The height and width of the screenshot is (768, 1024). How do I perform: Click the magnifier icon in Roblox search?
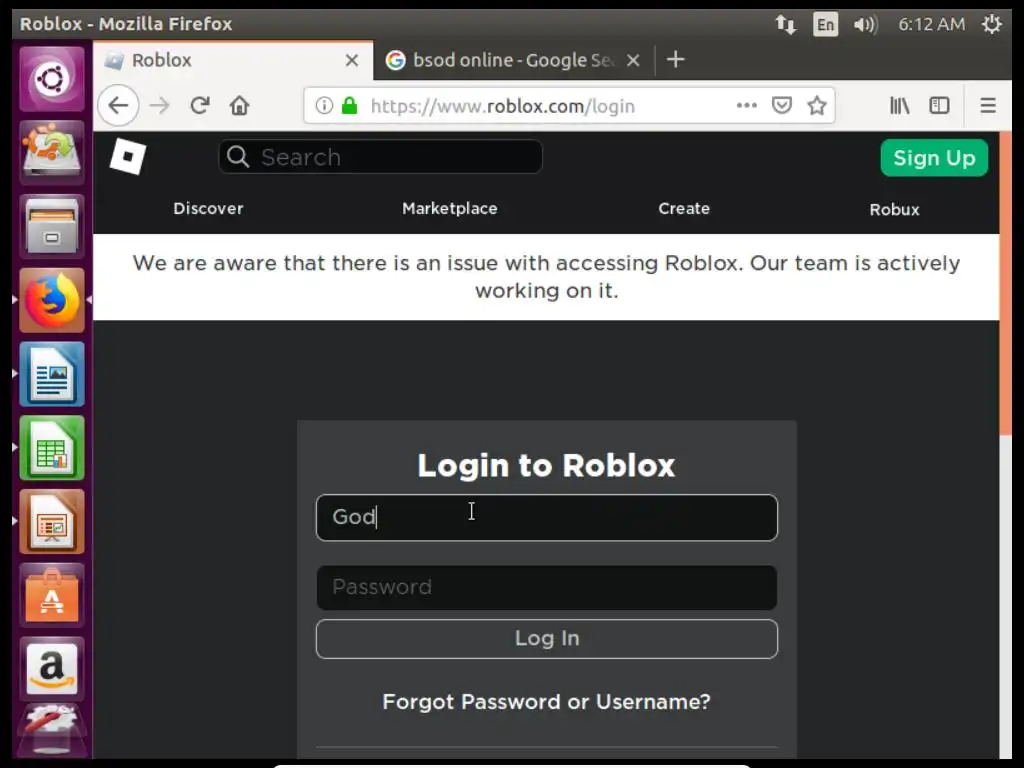[x=238, y=157]
